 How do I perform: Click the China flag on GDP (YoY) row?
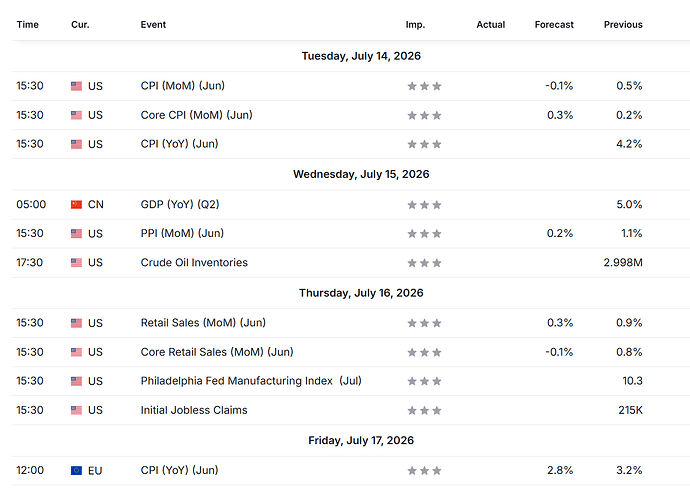coord(77,205)
